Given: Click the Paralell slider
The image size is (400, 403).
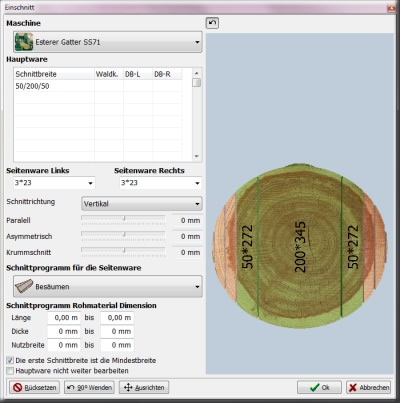Looking at the screenshot, I should [123, 220].
